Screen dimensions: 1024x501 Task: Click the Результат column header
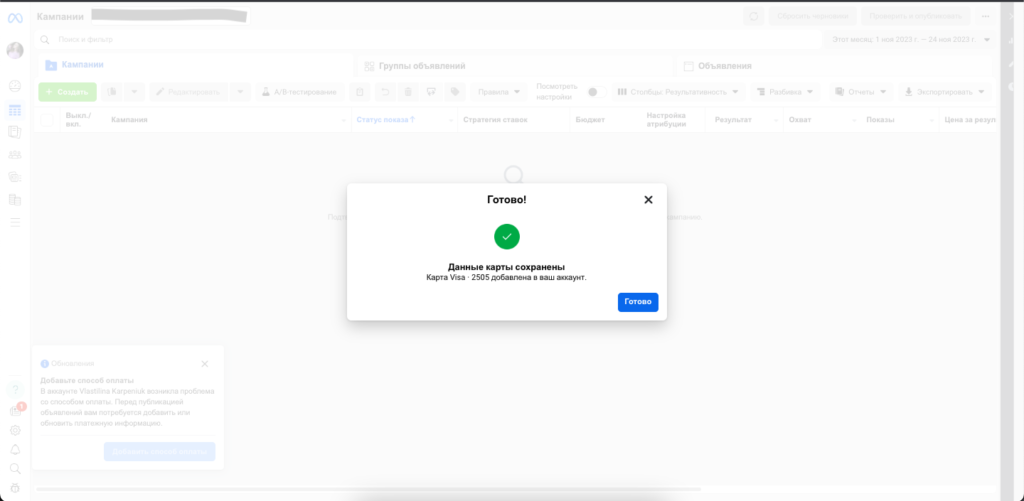coord(745,120)
